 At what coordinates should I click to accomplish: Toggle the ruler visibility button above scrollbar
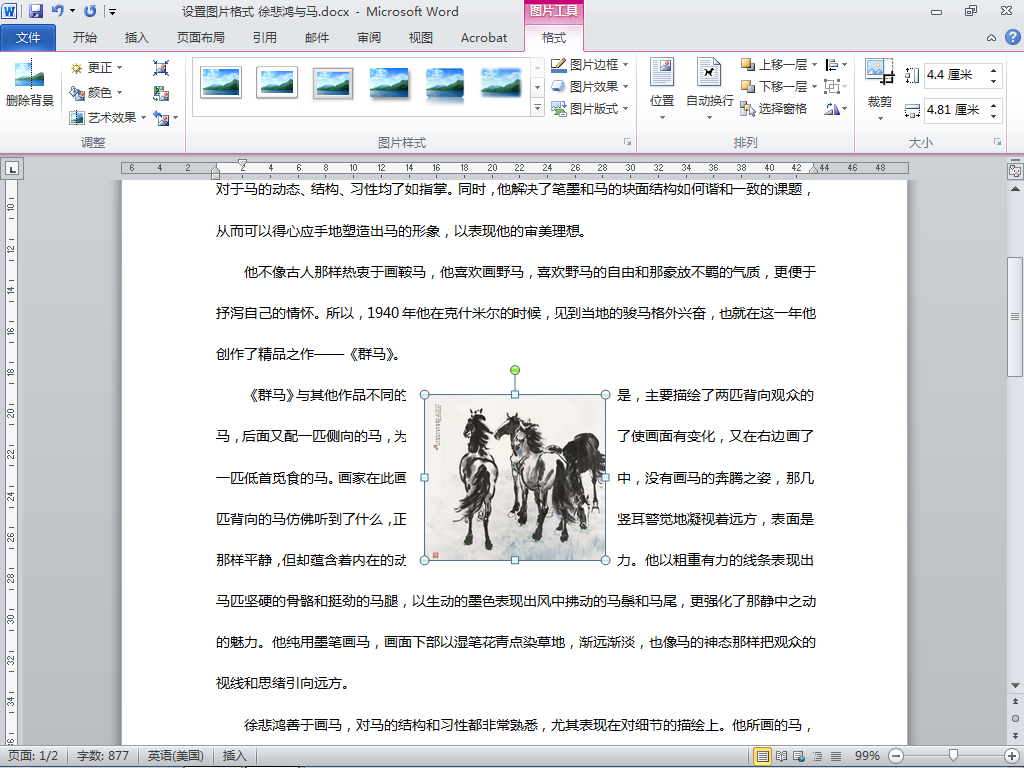click(1015, 171)
